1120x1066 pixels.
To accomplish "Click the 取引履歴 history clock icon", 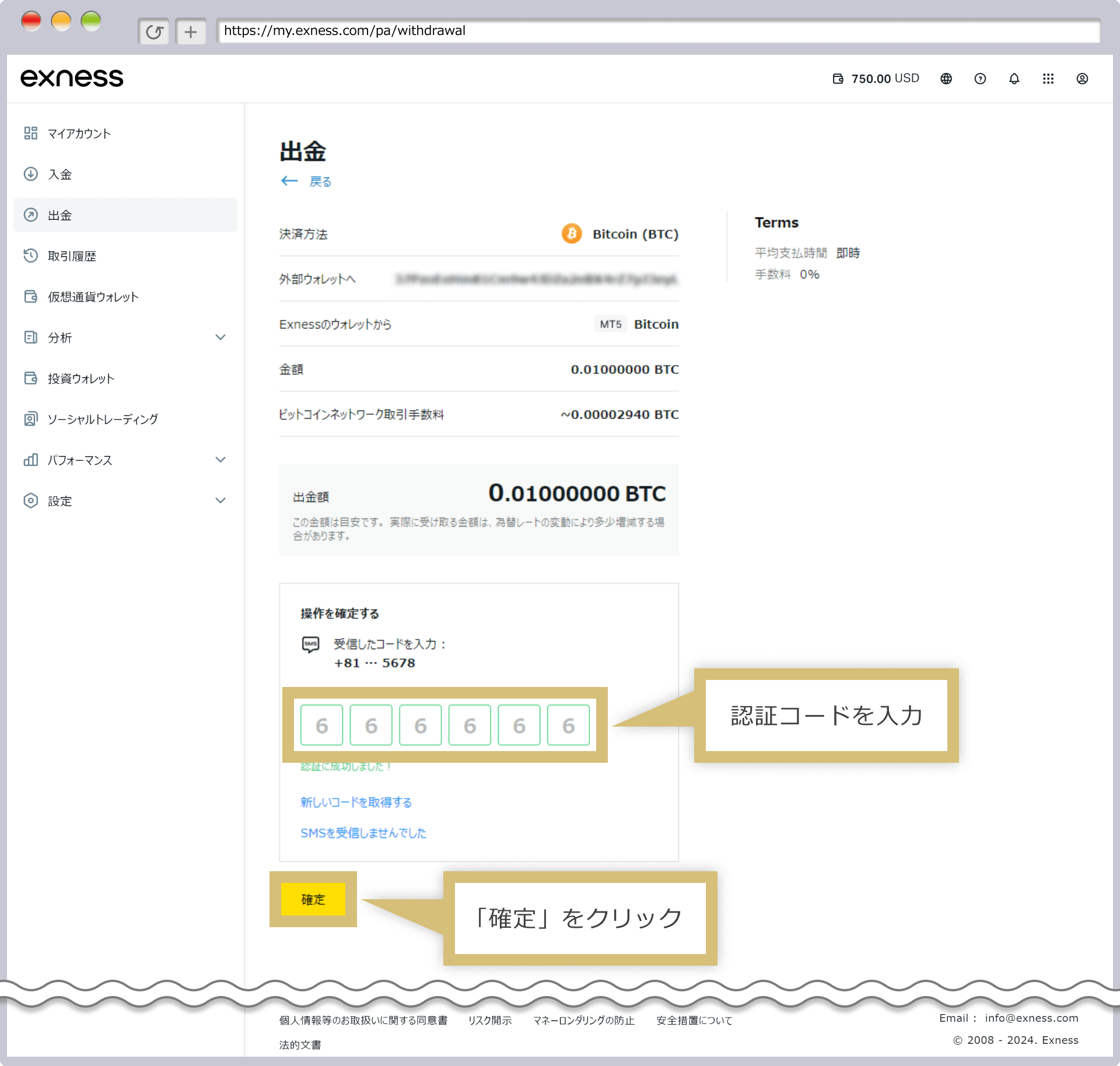I will coord(31,255).
